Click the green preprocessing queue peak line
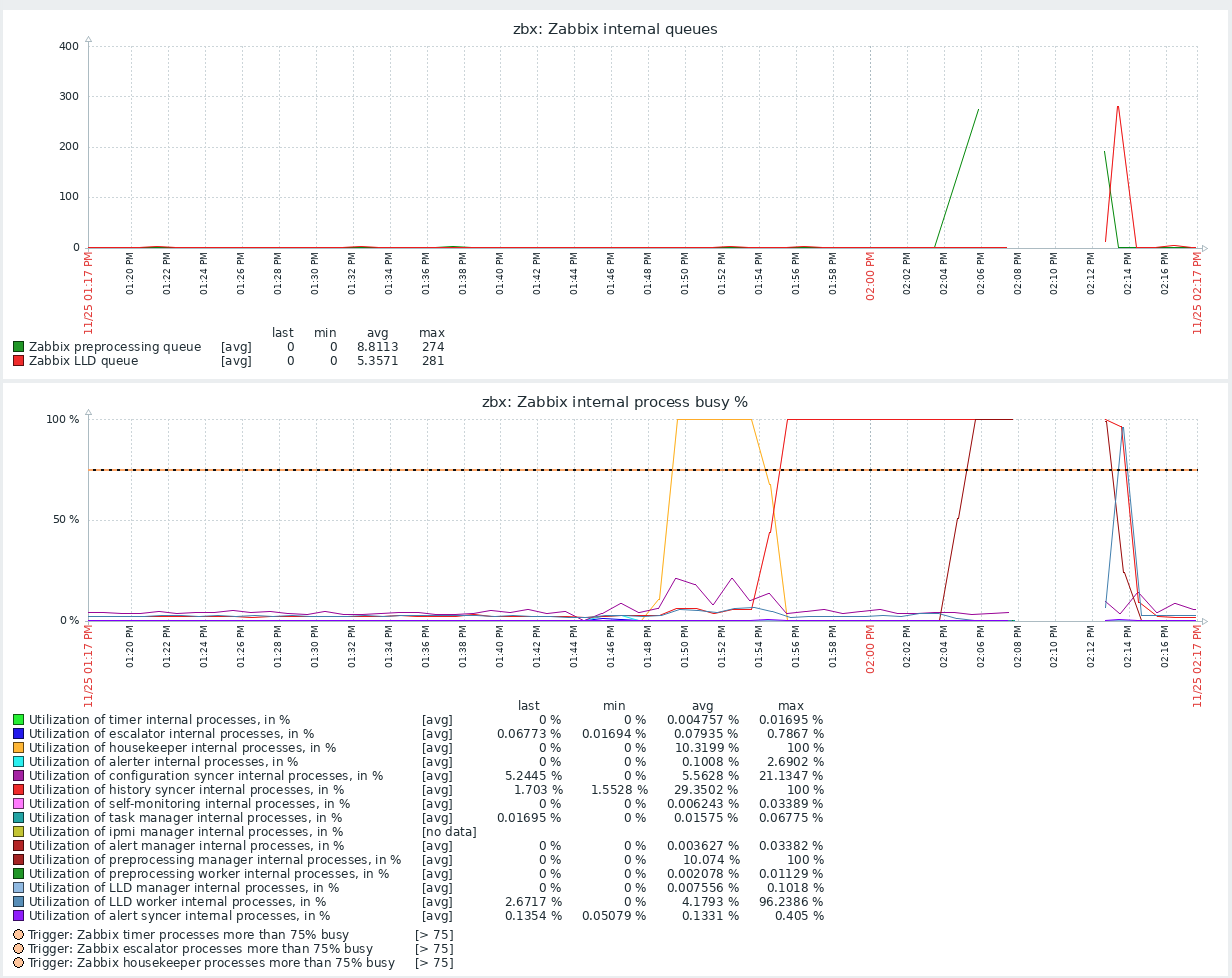 click(x=977, y=111)
